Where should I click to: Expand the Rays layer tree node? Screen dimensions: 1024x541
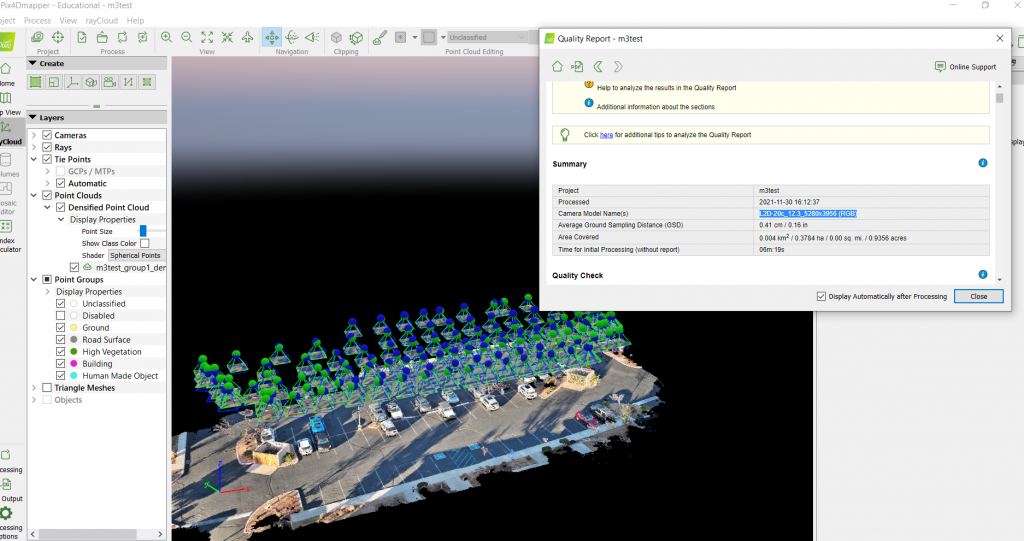(34, 147)
